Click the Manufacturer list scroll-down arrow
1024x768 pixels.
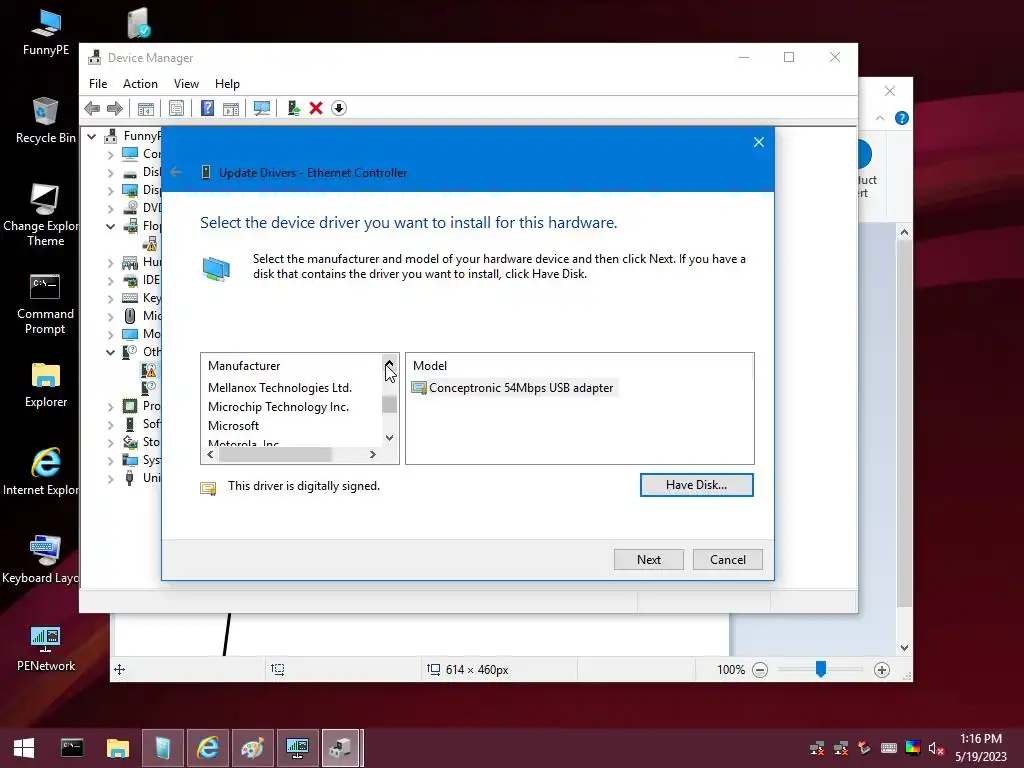389,438
